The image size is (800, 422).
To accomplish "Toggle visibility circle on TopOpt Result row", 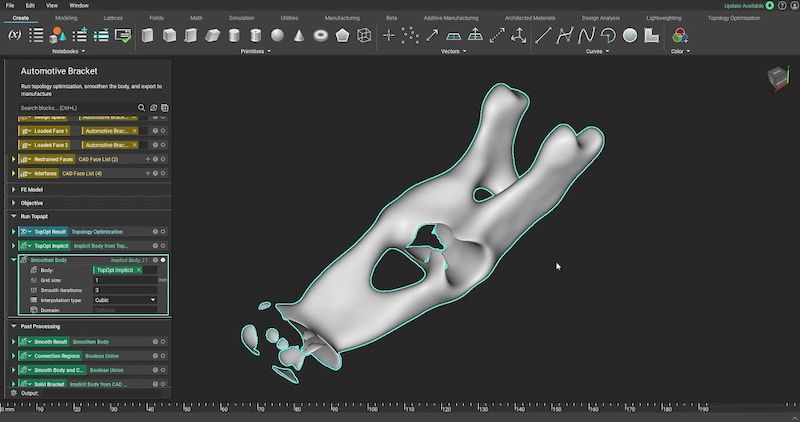I will pyautogui.click(x=163, y=232).
